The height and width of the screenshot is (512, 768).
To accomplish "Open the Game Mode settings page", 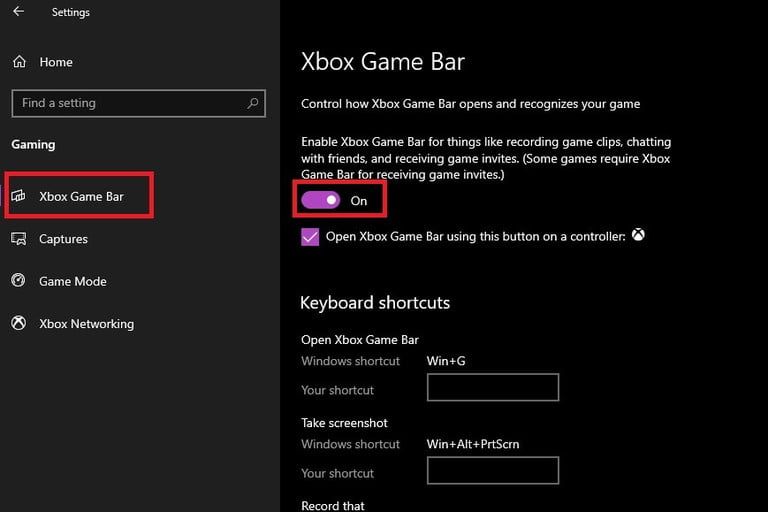I will click(73, 281).
